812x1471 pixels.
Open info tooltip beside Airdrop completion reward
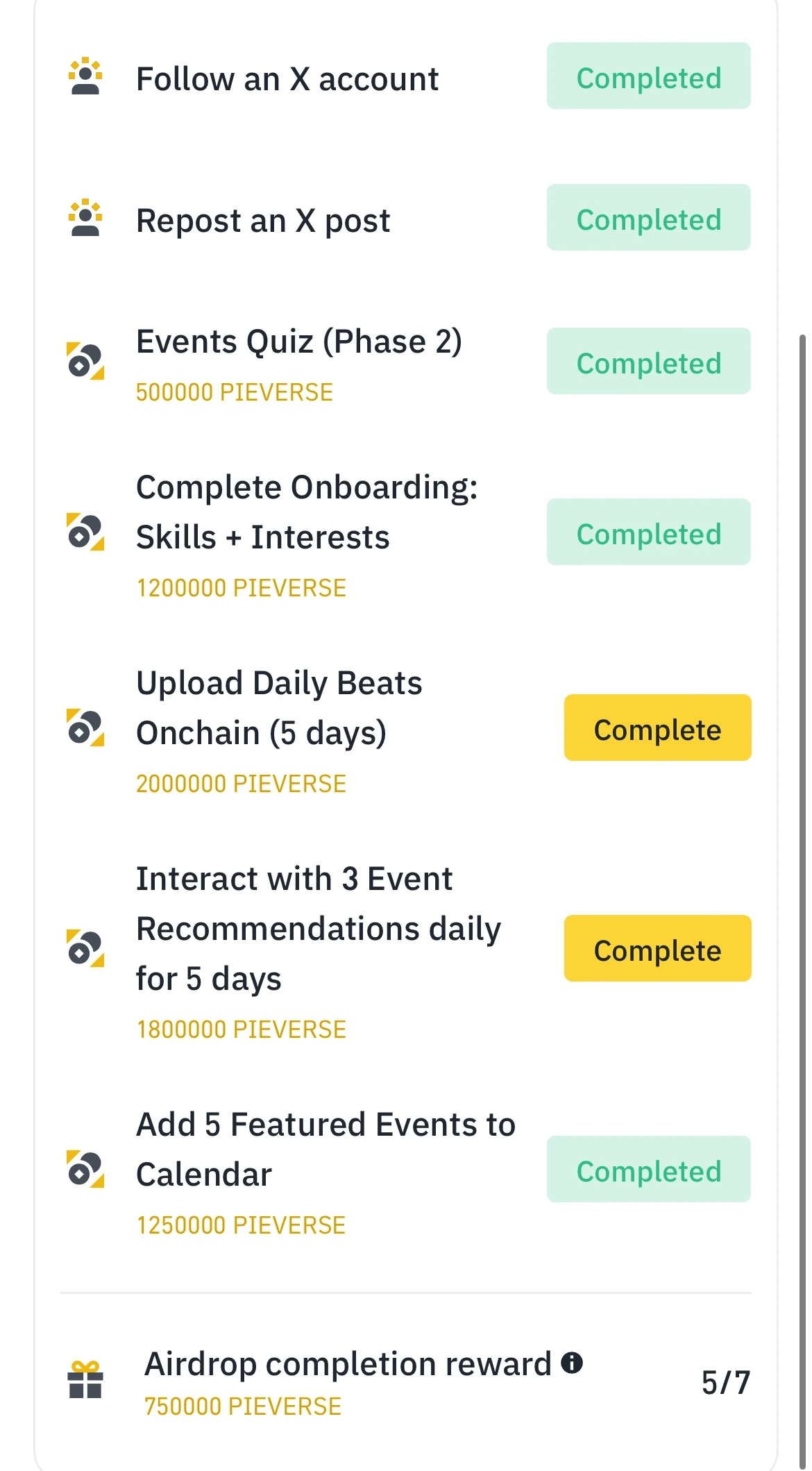coord(572,1363)
